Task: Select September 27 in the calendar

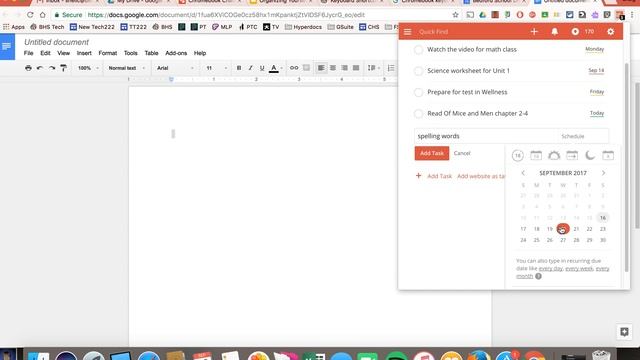Action: (x=563, y=240)
